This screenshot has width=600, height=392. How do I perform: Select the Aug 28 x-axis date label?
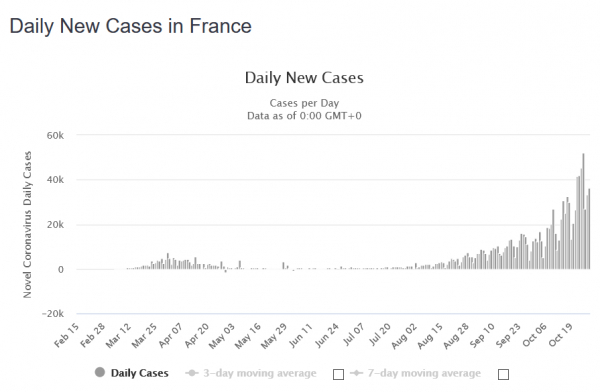tap(456, 336)
